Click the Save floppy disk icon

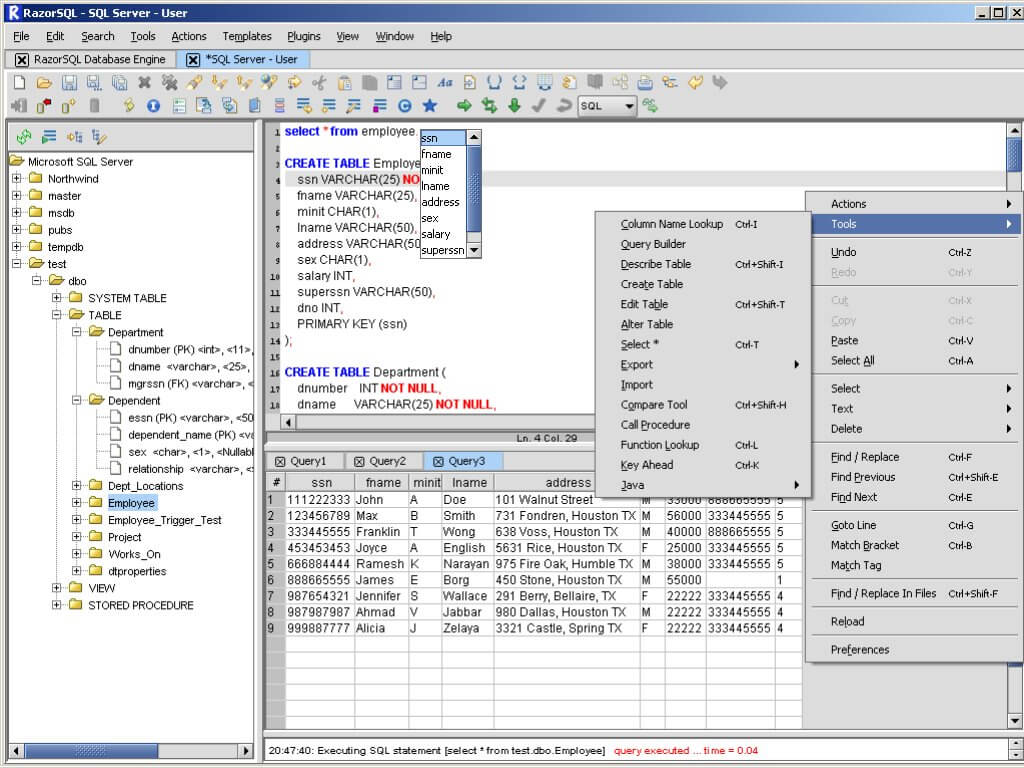(x=69, y=82)
